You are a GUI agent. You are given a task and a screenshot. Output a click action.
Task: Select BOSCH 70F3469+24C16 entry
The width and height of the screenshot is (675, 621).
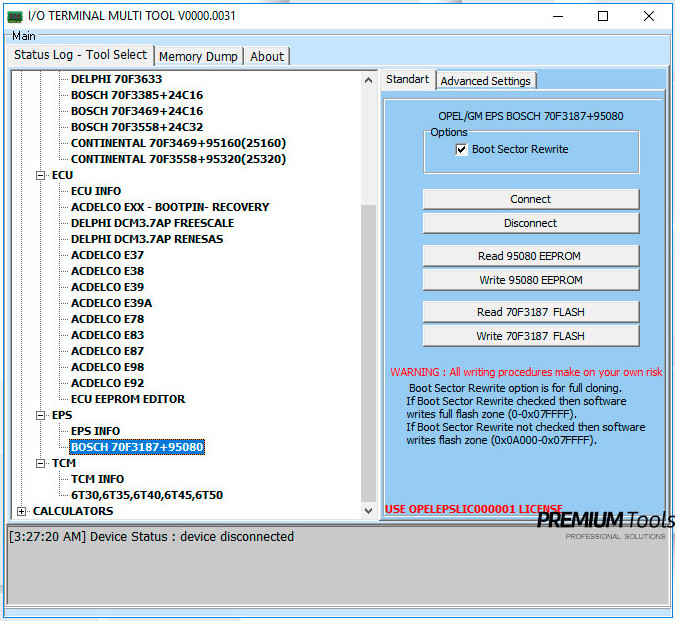coord(137,111)
